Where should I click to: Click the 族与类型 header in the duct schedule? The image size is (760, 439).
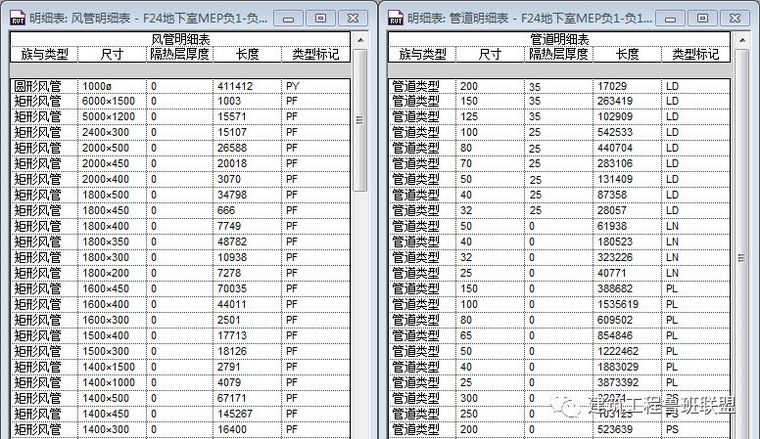click(44, 54)
